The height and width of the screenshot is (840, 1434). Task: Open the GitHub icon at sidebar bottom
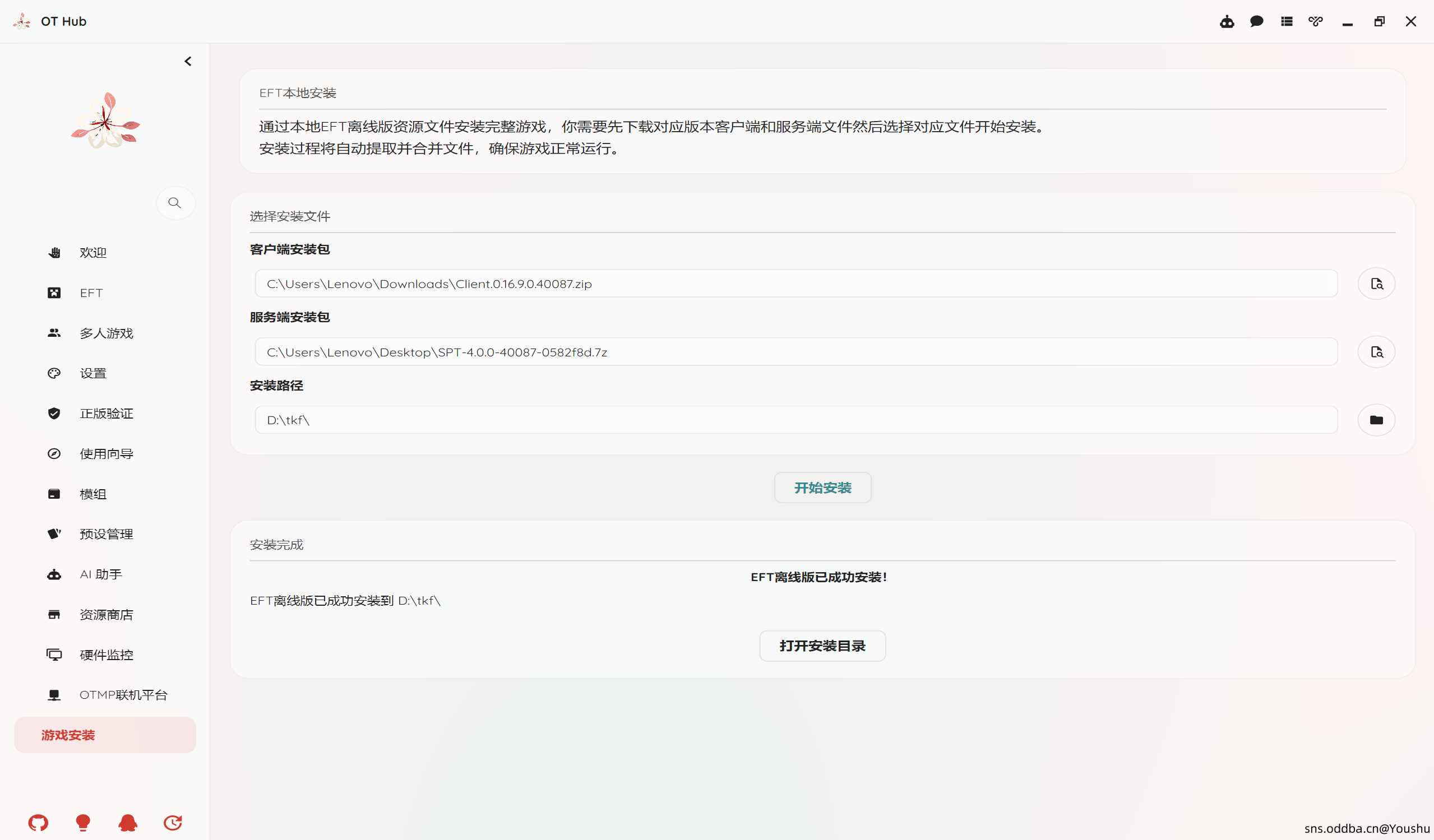pos(38,822)
